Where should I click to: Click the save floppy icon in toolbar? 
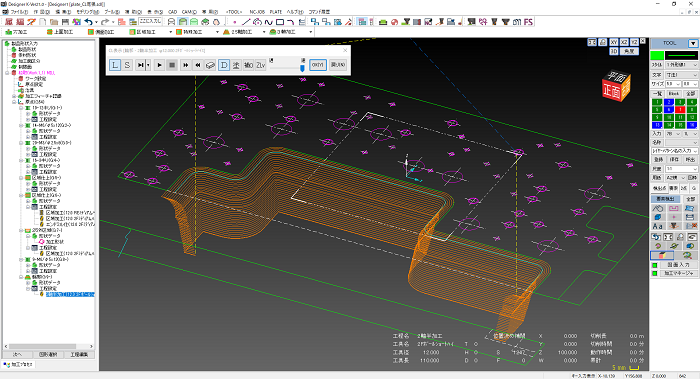(65, 21)
